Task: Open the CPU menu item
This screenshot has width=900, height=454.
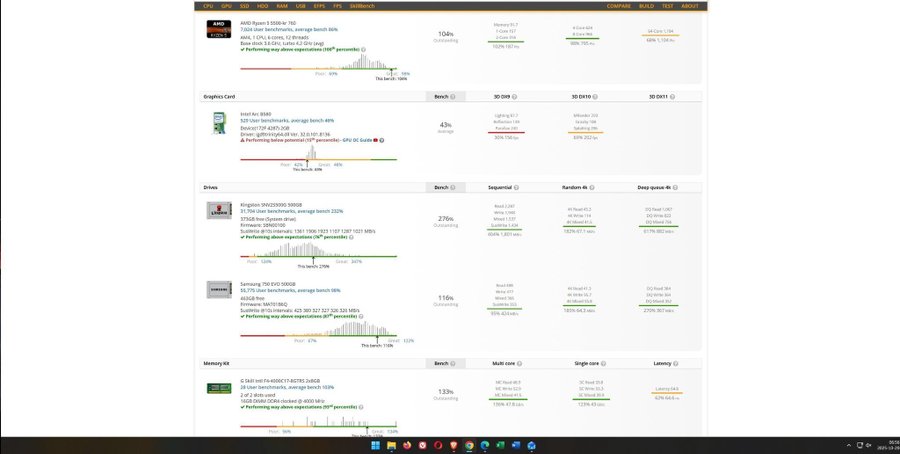Action: coord(209,5)
